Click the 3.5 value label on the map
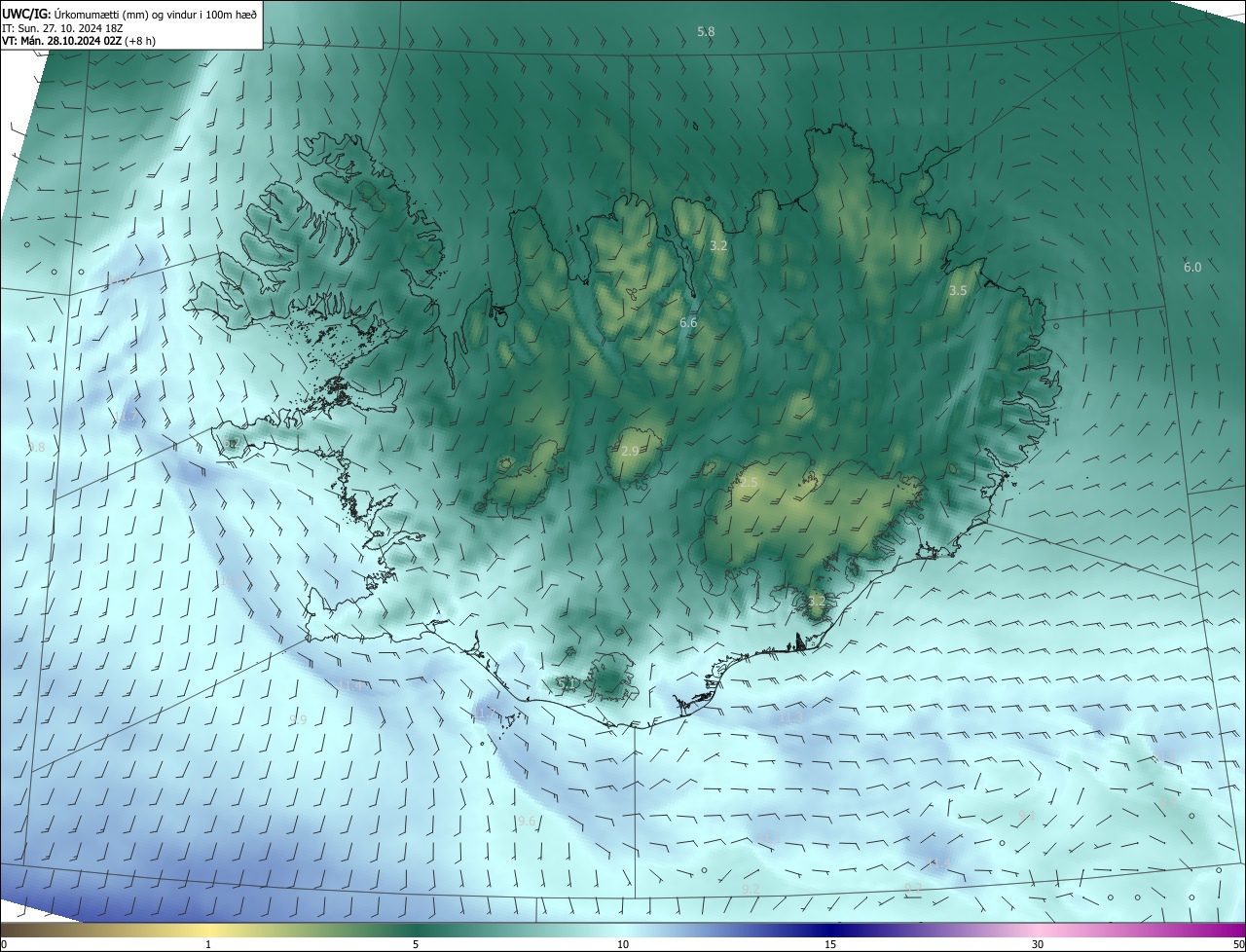Image resolution: width=1246 pixels, height=952 pixels. pyautogui.click(x=958, y=290)
